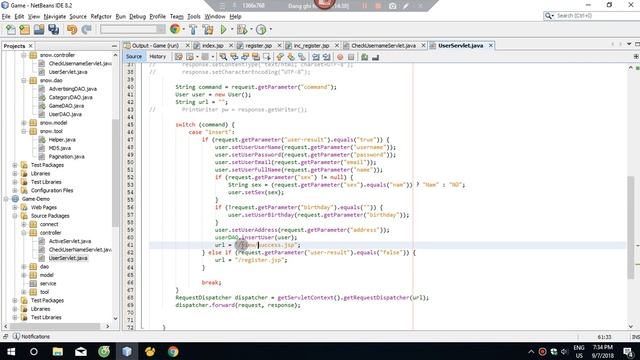Open File Explorer from the taskbar

pyautogui.click(x=58, y=351)
